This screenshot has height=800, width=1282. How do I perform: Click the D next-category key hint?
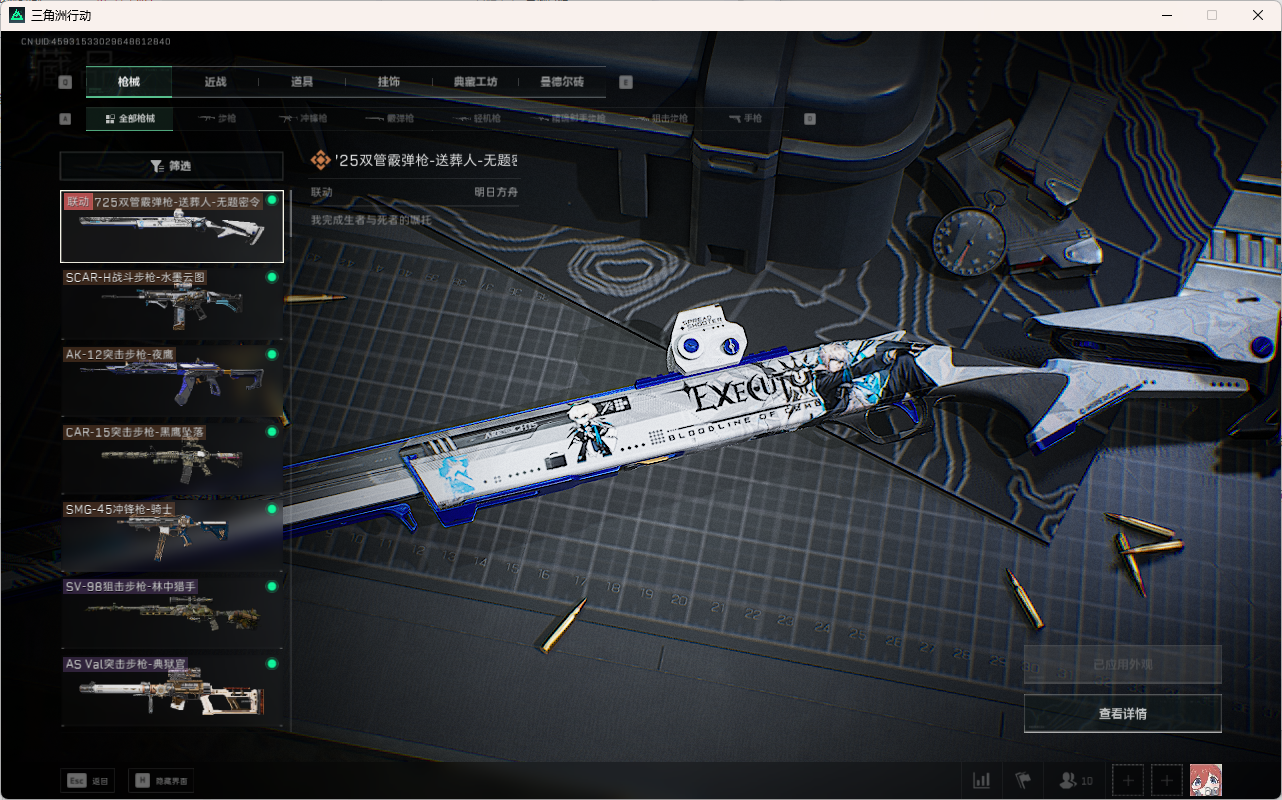pyautogui.click(x=810, y=118)
